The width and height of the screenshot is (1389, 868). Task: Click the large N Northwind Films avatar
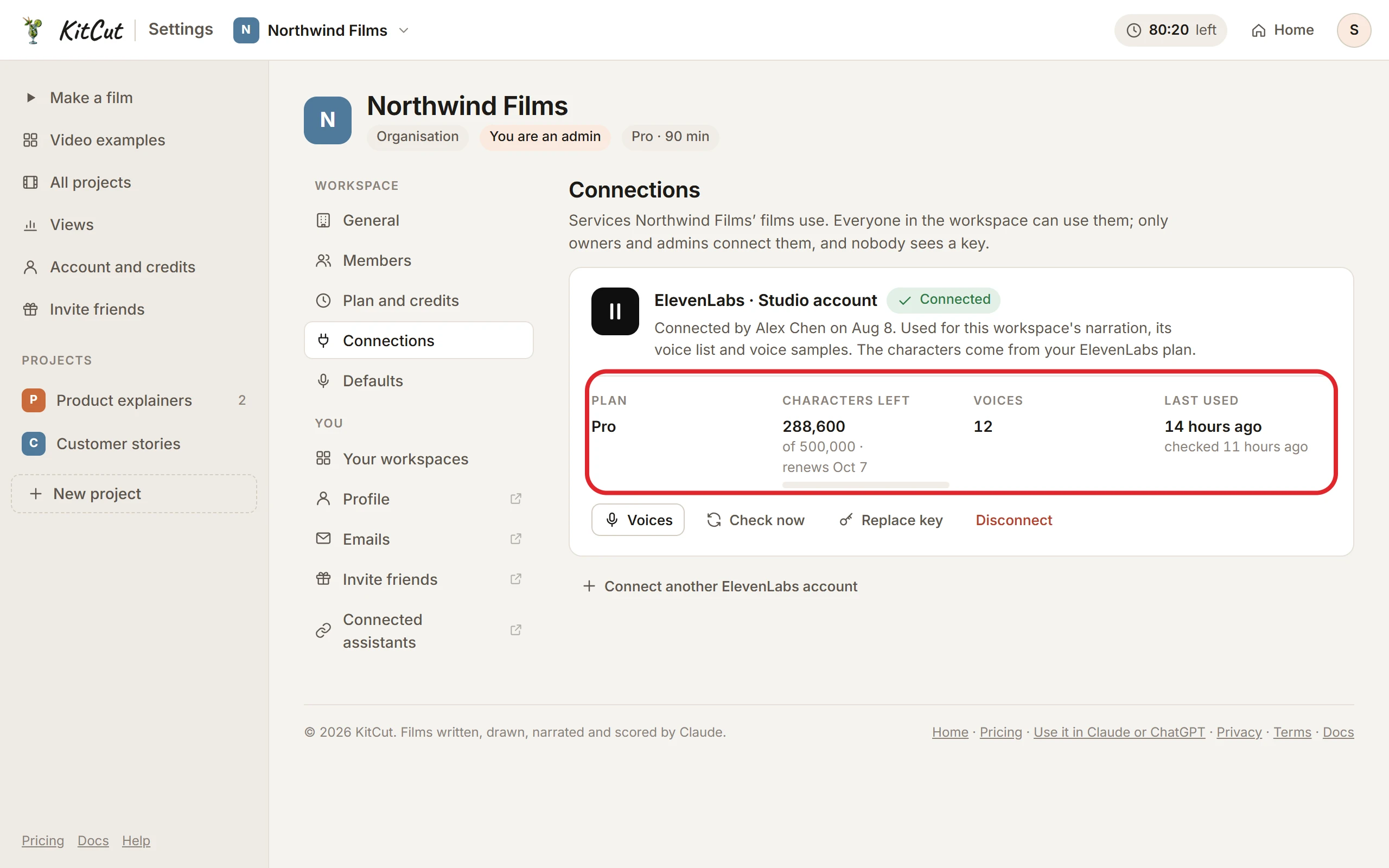click(x=328, y=120)
